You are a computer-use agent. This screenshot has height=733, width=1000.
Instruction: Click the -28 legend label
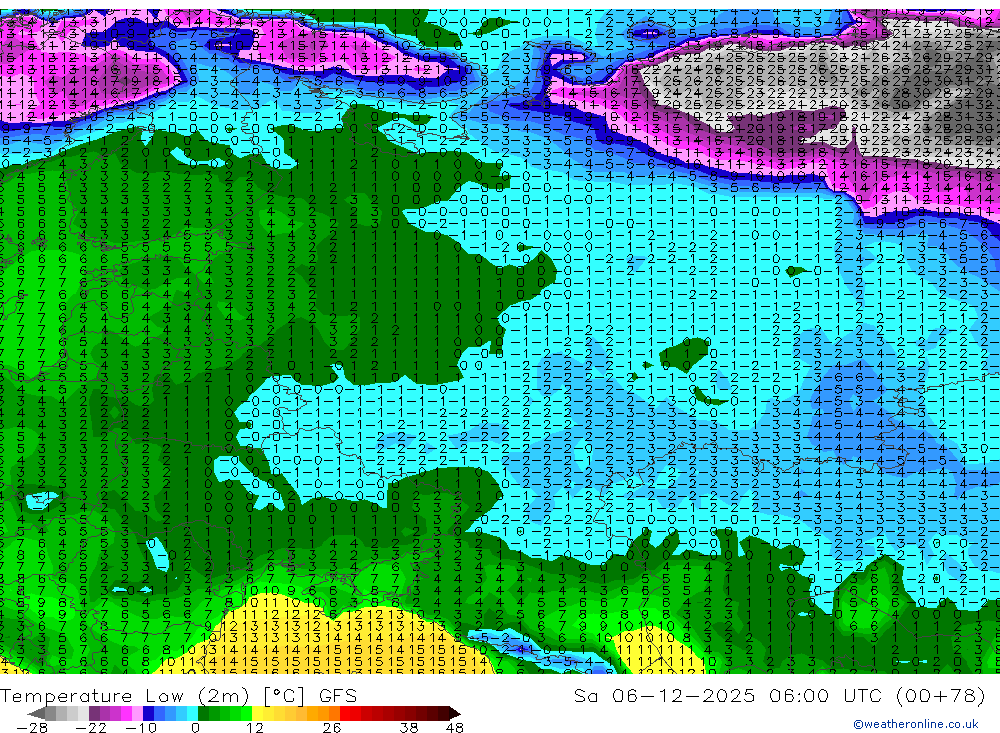tap(32, 728)
